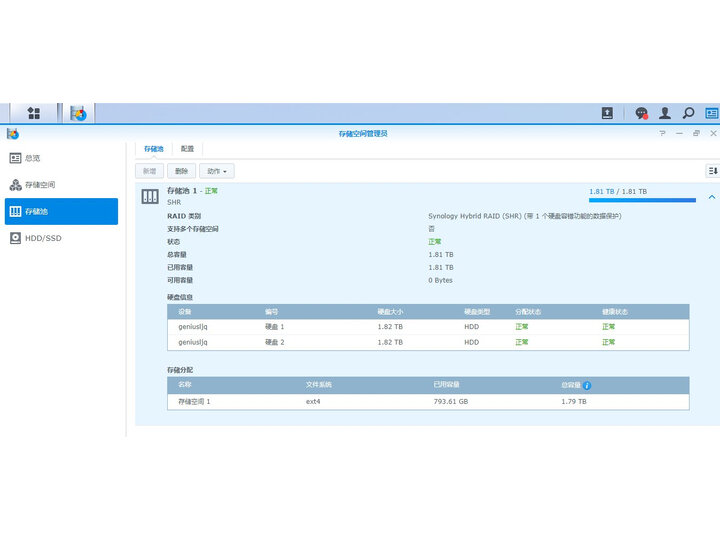Open the notifications chat bubble icon
Viewport: 720px width, 540px height.
pos(641,114)
